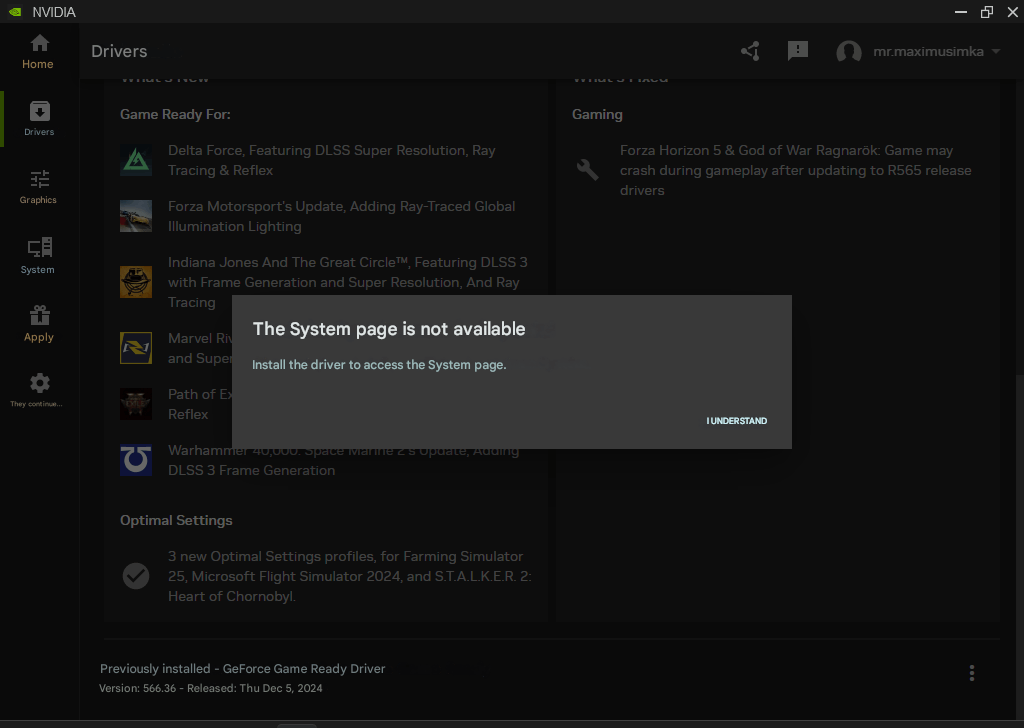Click Version 566.36 release date text
This screenshot has width=1024, height=728.
(210, 688)
